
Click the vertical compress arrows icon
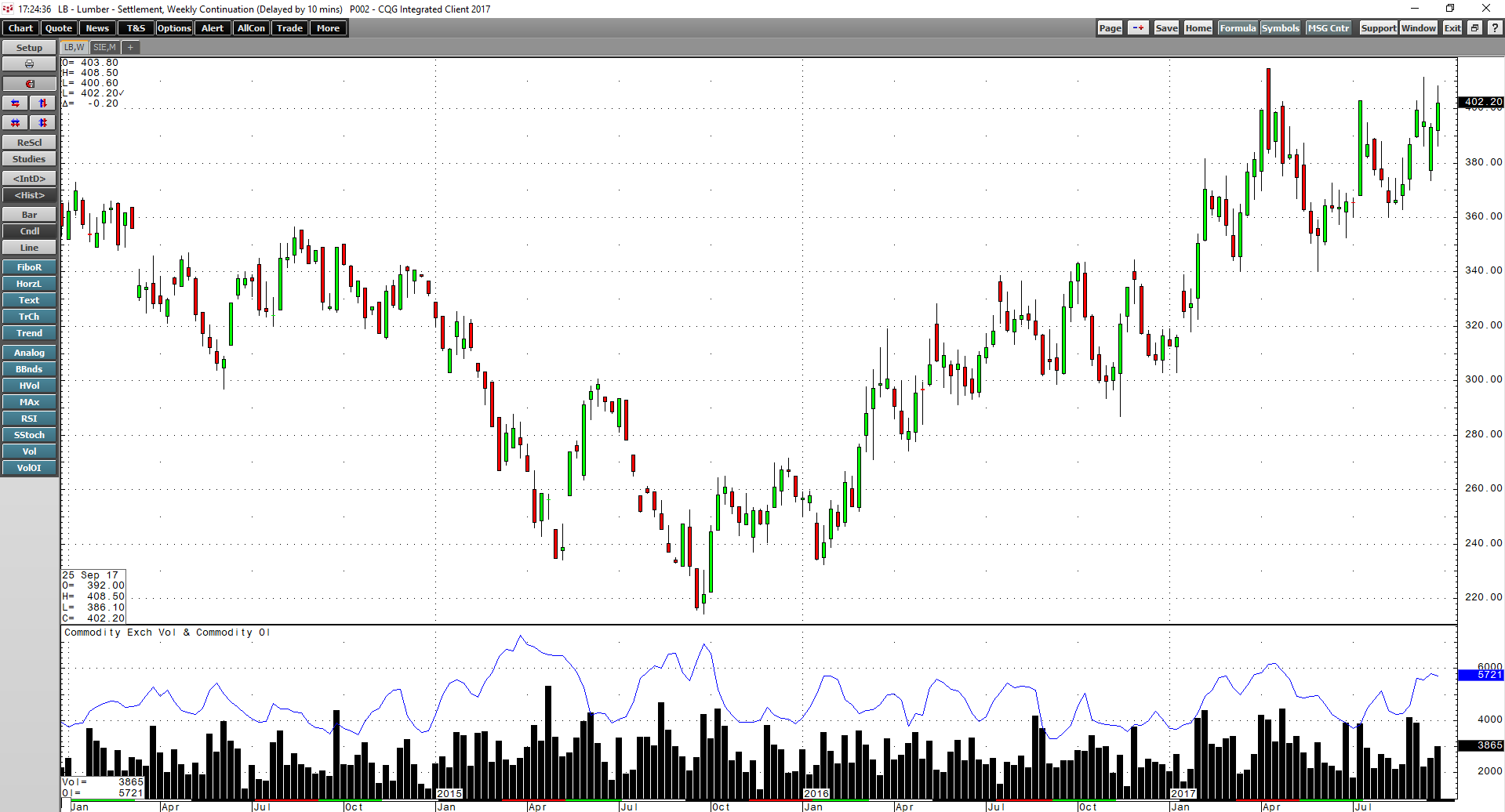(x=43, y=123)
